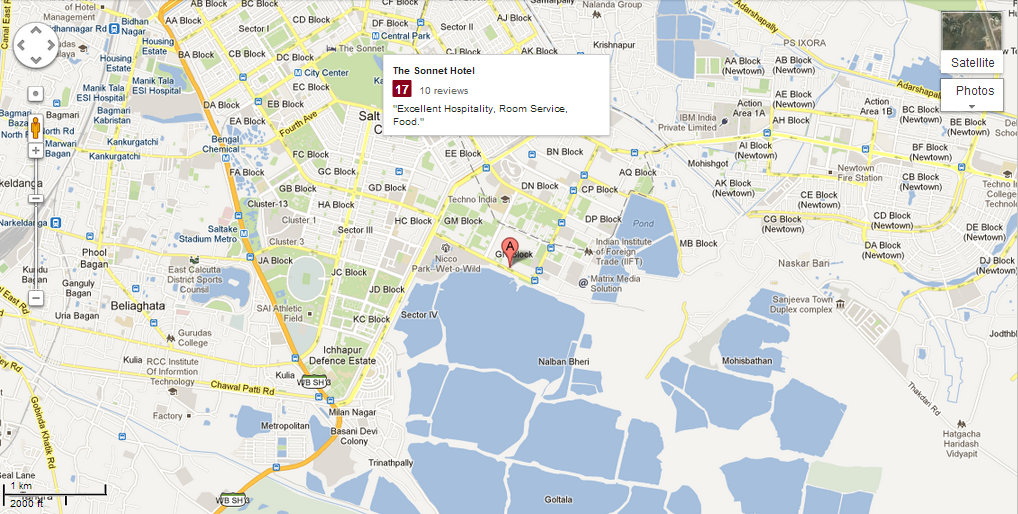This screenshot has height=514, width=1018.
Task: Zoom in with the plus button
Action: point(36,151)
